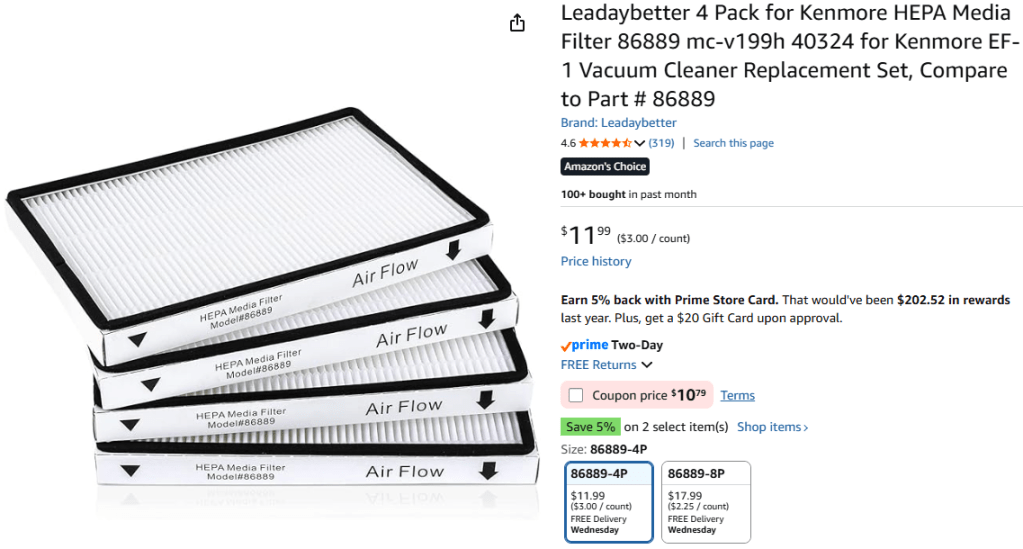Click the 4.6 rating number
The width and height of the screenshot is (1023, 549).
point(568,143)
